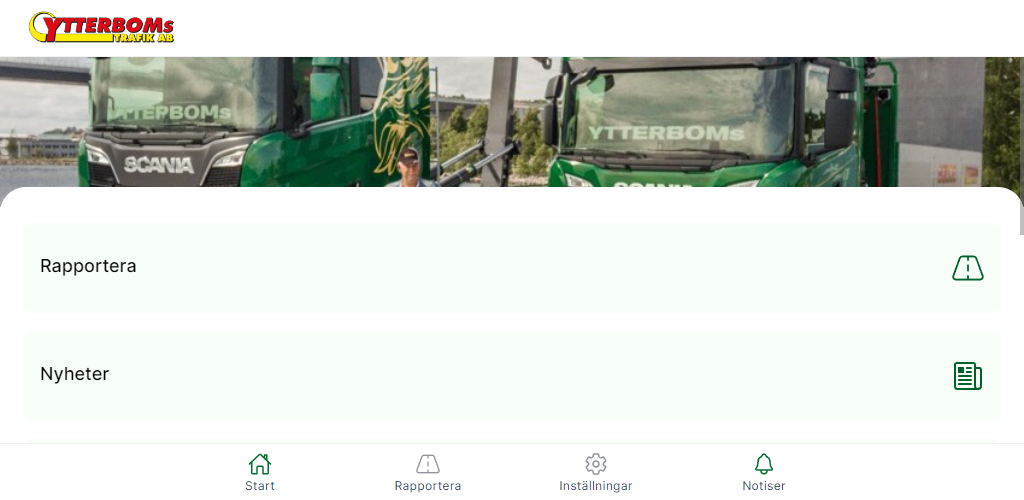Click the vertical scrollbar on the right edge
The width and height of the screenshot is (1024, 500).
pos(1021,146)
